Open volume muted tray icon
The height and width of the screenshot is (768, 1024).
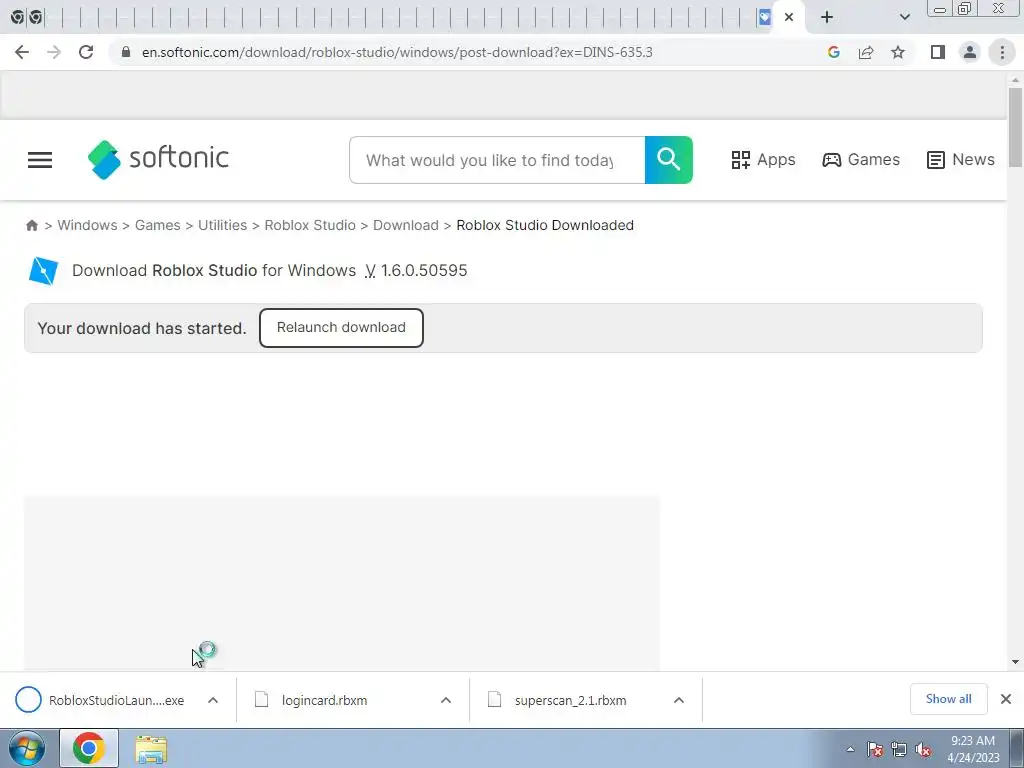(x=923, y=749)
